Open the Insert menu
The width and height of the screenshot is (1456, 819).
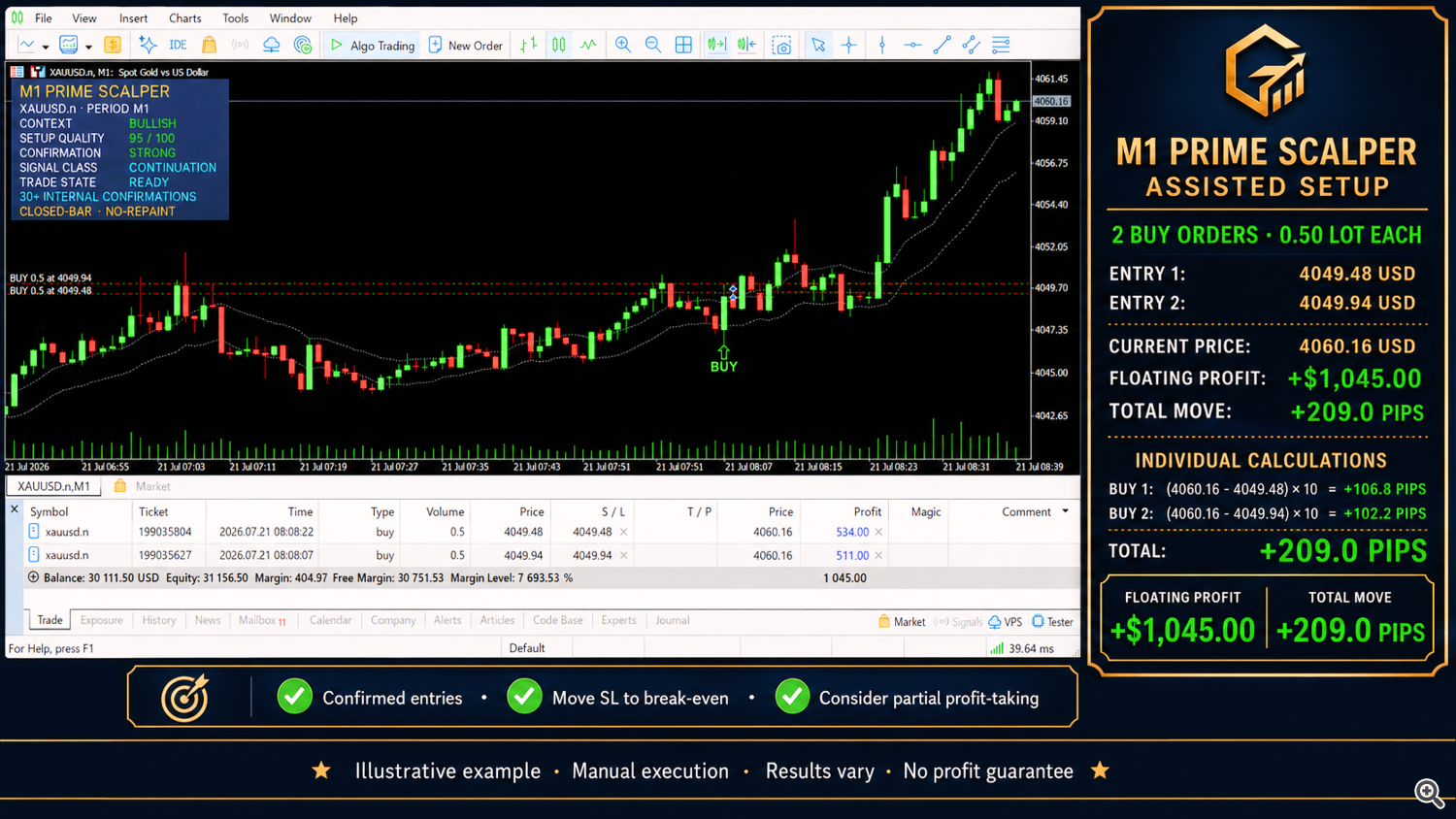pos(133,18)
